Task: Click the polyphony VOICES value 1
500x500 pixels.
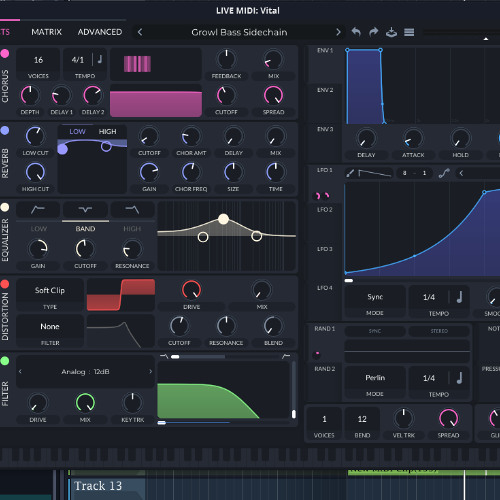Action: 324,419
